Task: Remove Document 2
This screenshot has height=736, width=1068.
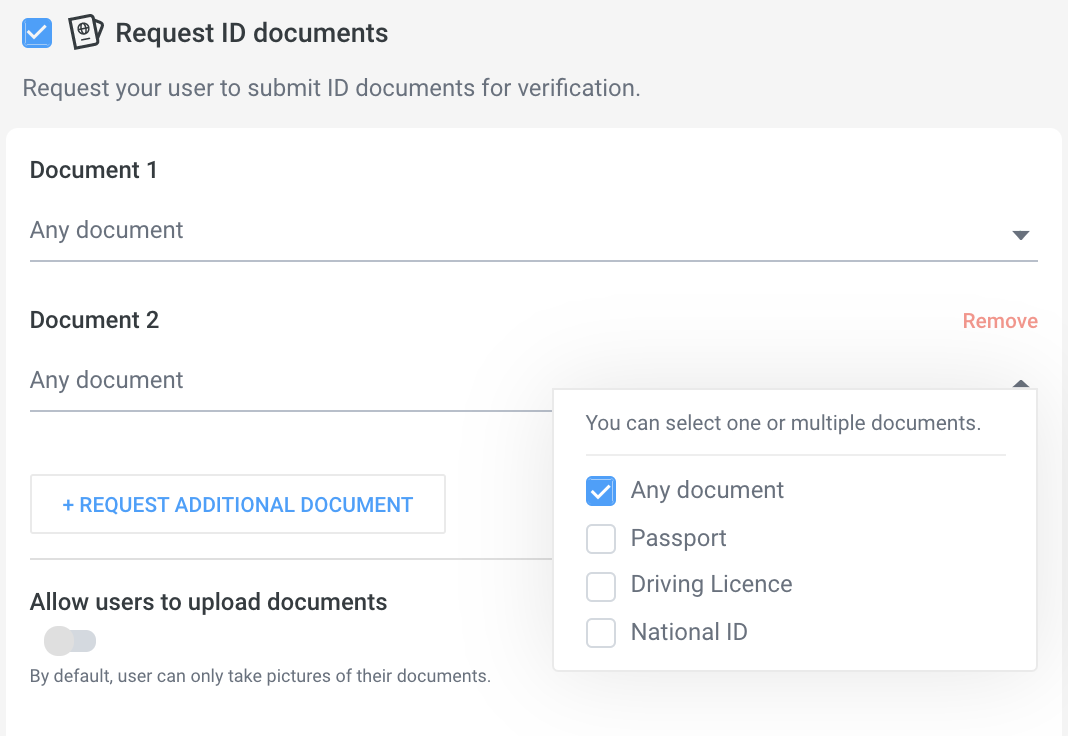Action: coord(999,321)
